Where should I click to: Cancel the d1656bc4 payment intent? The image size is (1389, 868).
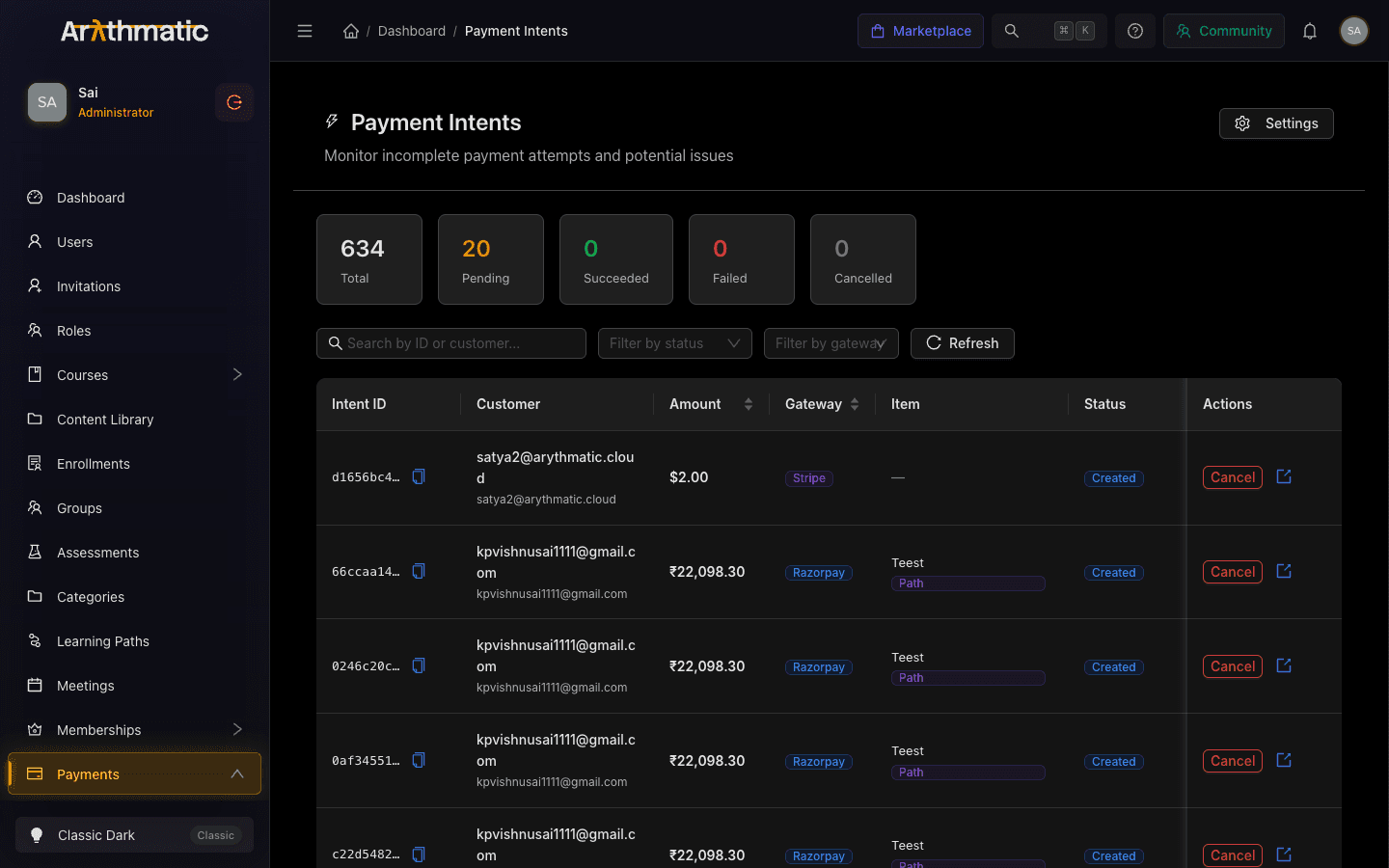pos(1233,477)
